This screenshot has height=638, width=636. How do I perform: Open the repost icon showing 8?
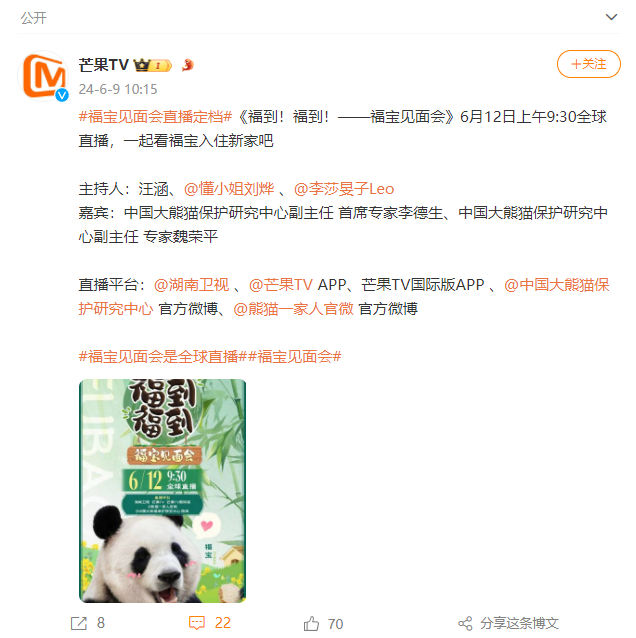[79, 623]
